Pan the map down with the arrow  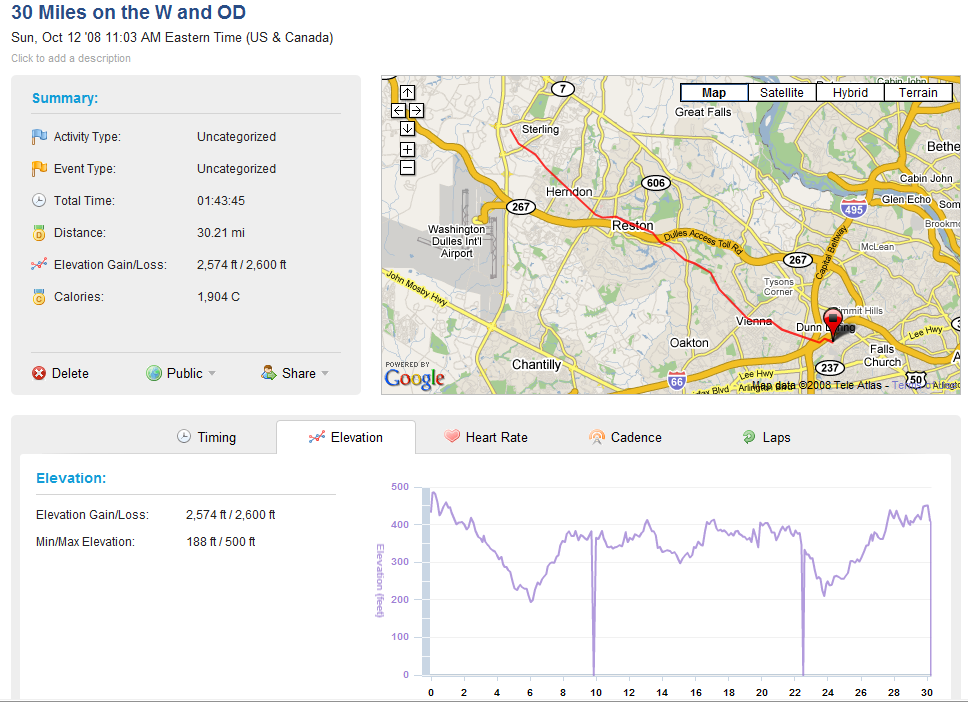tap(407, 128)
